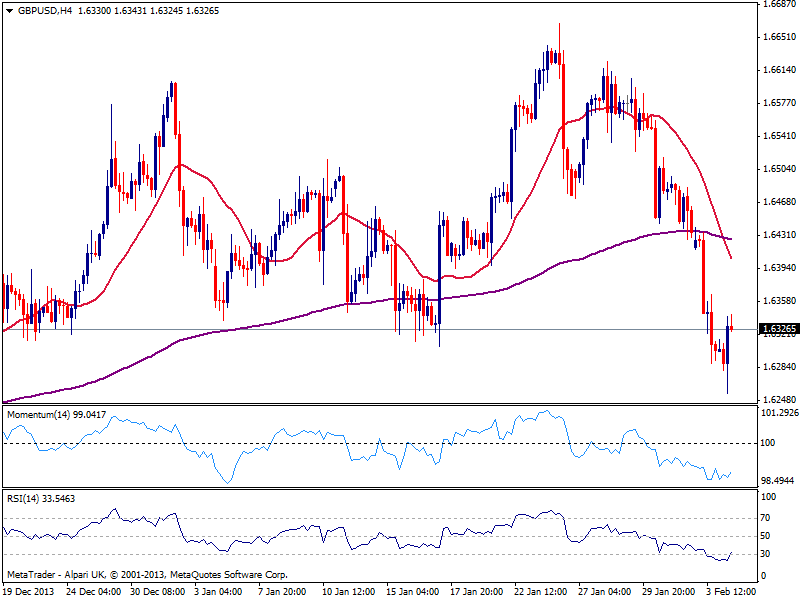Click the 1.62480 price axis label
This screenshot has width=800, height=600.
(x=779, y=399)
